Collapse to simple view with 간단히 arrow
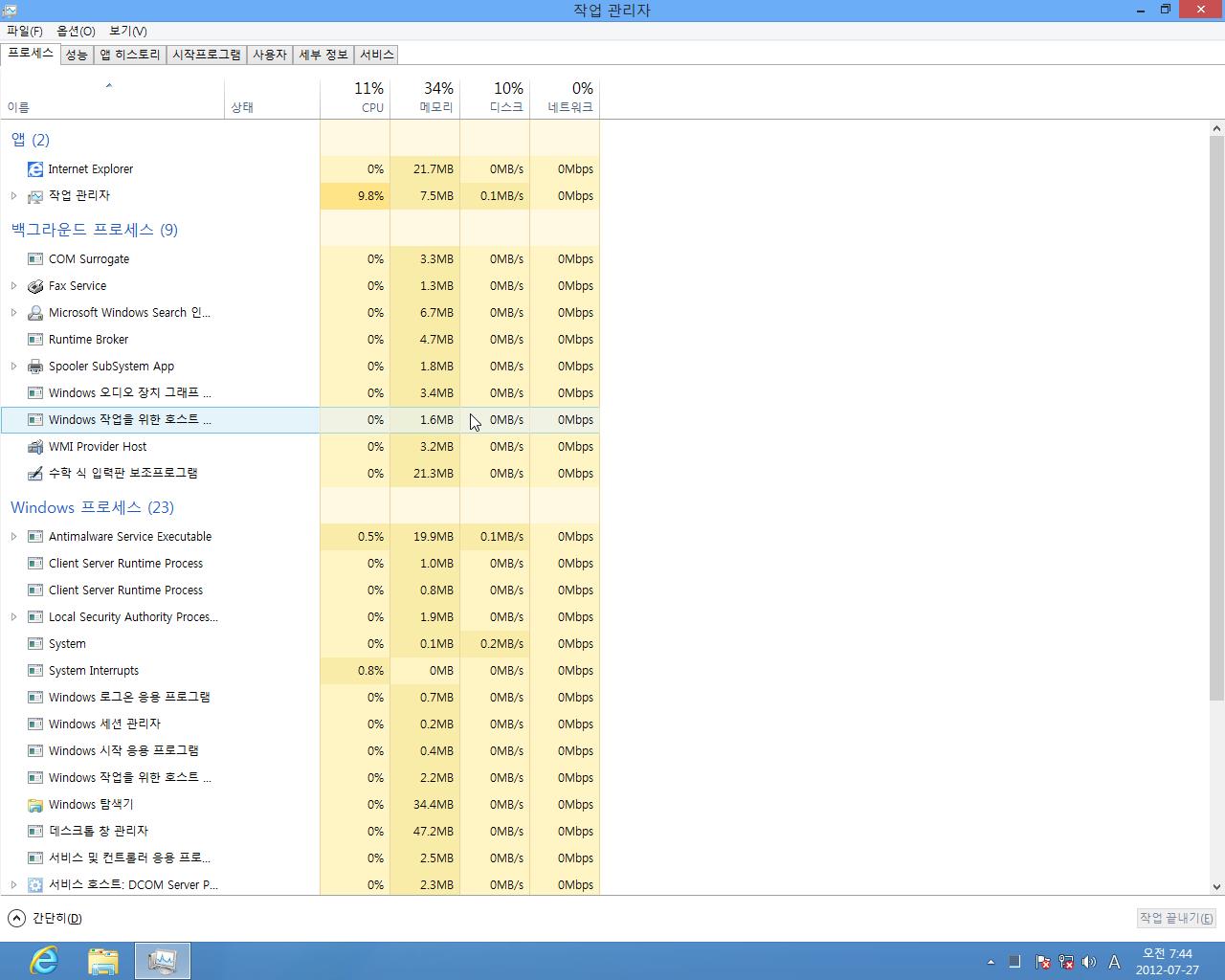This screenshot has height=980, width=1225. point(16,919)
